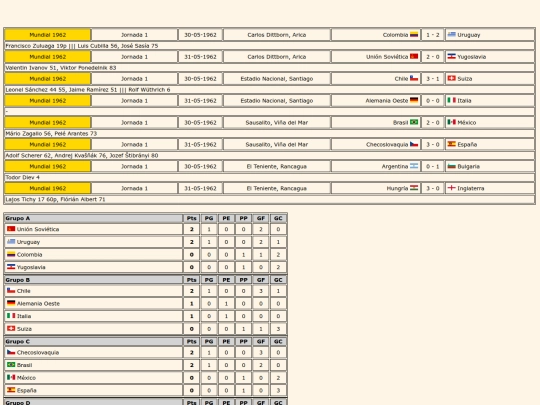Click the España flag in the match list

[x=451, y=144]
